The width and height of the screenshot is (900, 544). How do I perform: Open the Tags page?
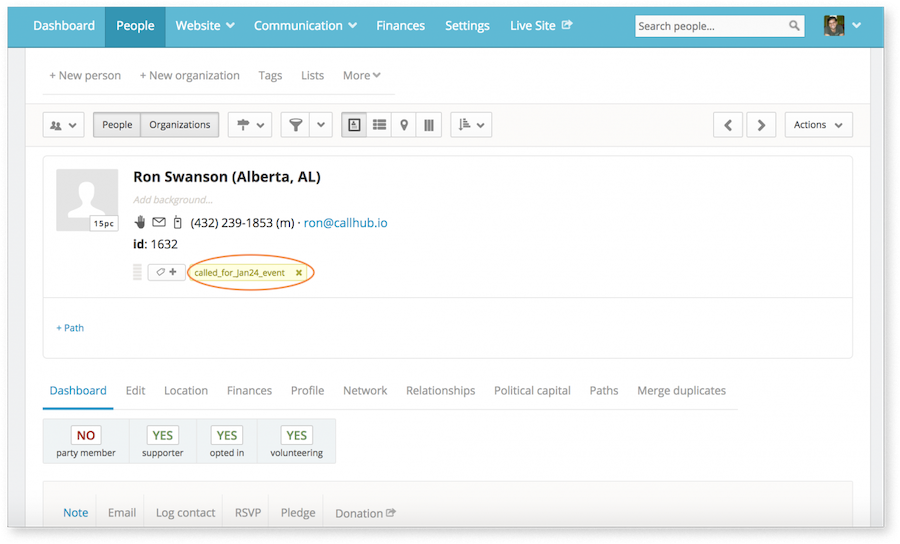270,75
